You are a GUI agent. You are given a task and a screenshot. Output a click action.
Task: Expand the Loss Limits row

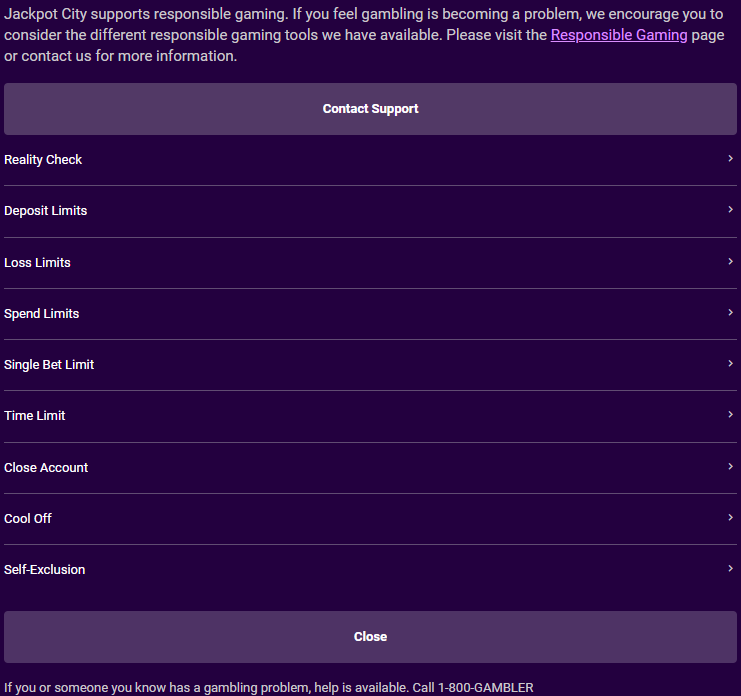coord(370,263)
